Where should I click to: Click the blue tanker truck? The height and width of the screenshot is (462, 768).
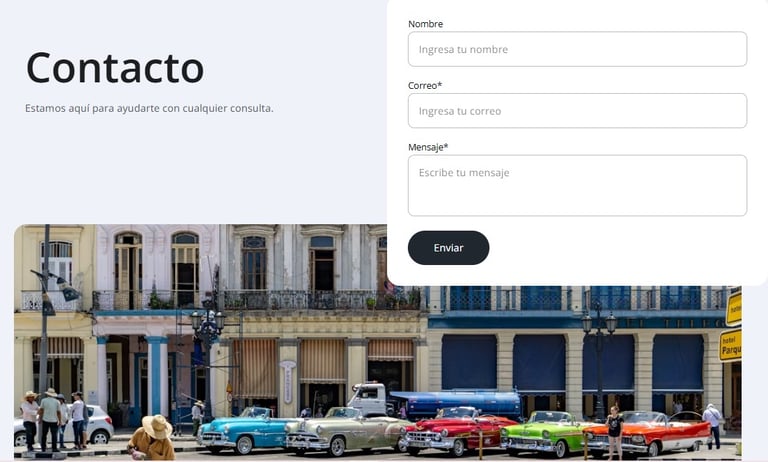tap(436, 400)
